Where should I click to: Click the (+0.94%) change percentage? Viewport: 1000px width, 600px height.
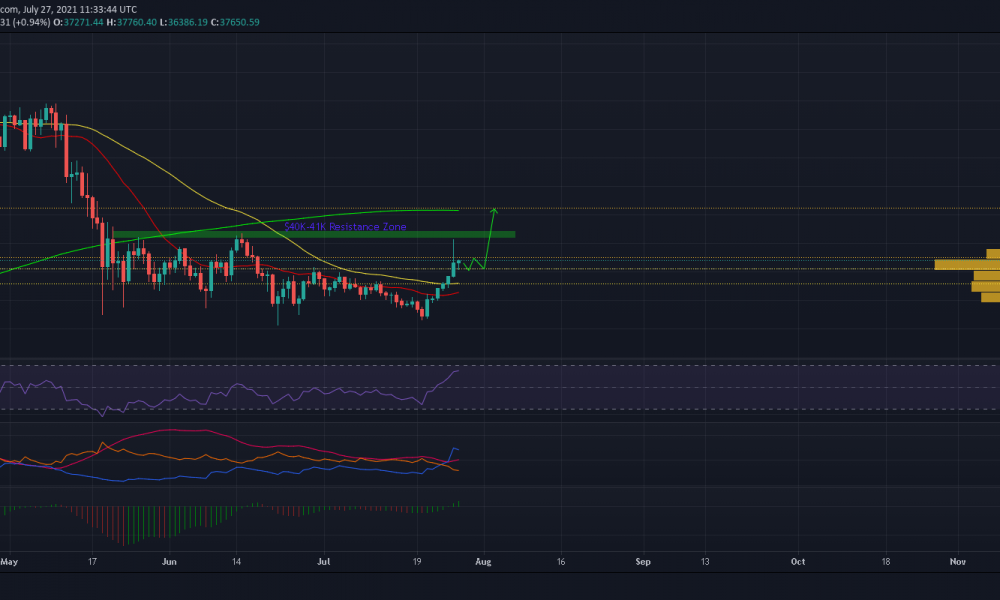(x=31, y=22)
